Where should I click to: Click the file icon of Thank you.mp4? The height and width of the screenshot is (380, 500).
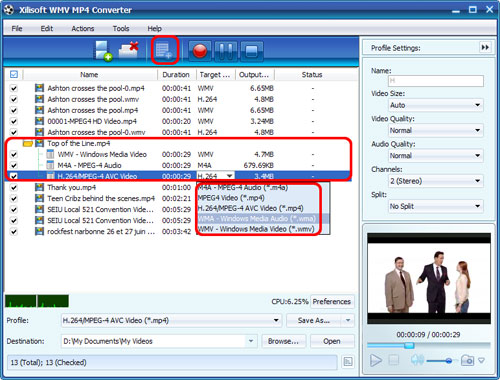pyautogui.click(x=39, y=187)
